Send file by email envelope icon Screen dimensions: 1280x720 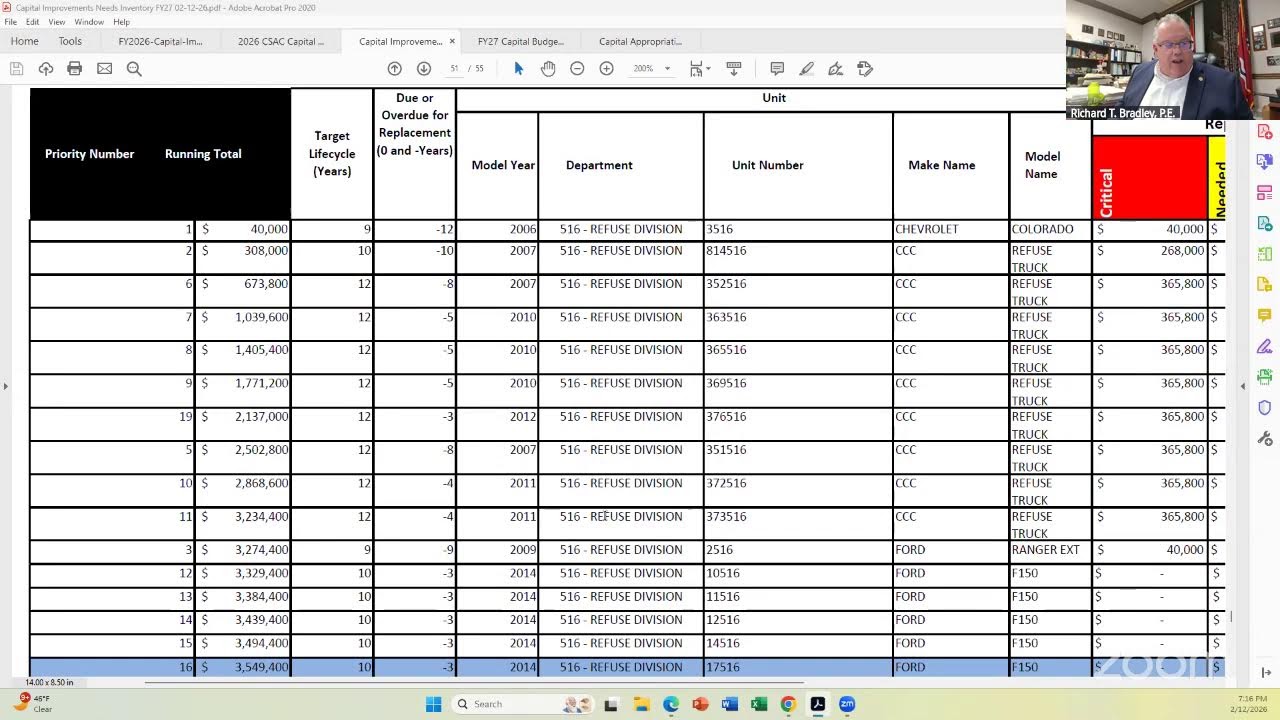[x=104, y=69]
